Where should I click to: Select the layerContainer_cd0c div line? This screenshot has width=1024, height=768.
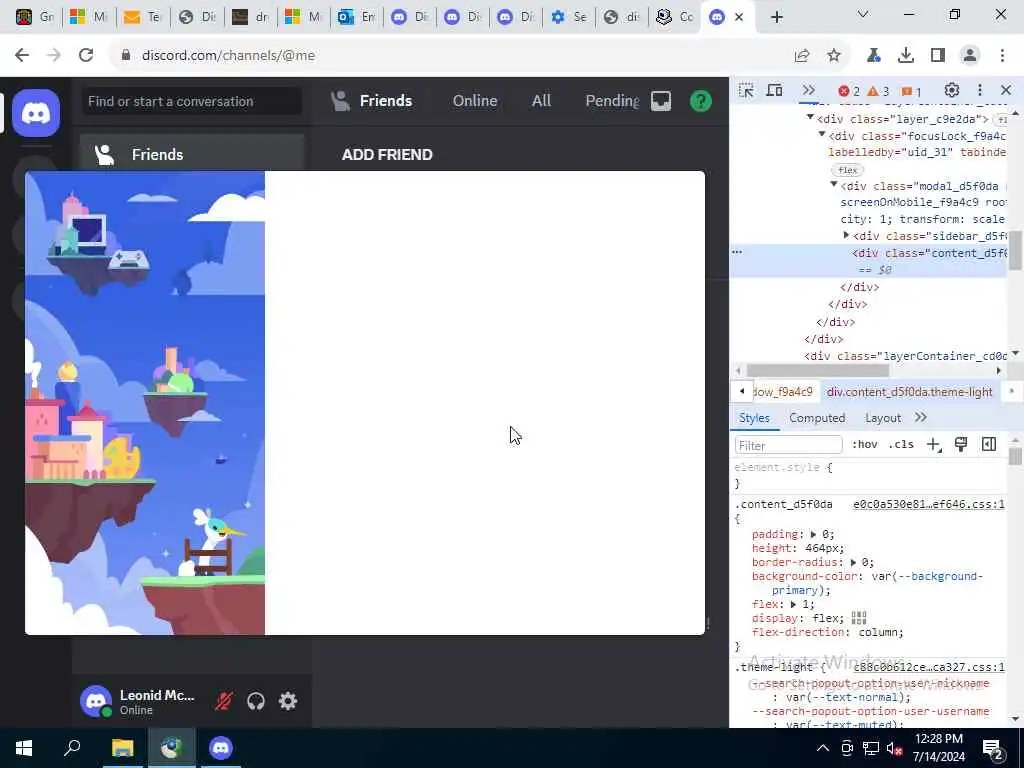click(905, 356)
